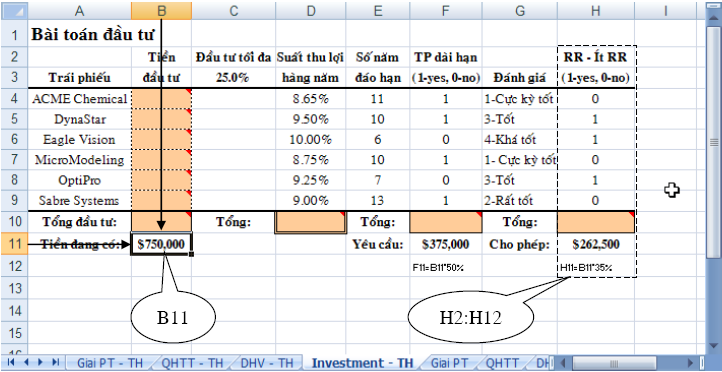Select column F header
Image resolution: width=722 pixels, height=372 pixels.
pyautogui.click(x=445, y=11)
